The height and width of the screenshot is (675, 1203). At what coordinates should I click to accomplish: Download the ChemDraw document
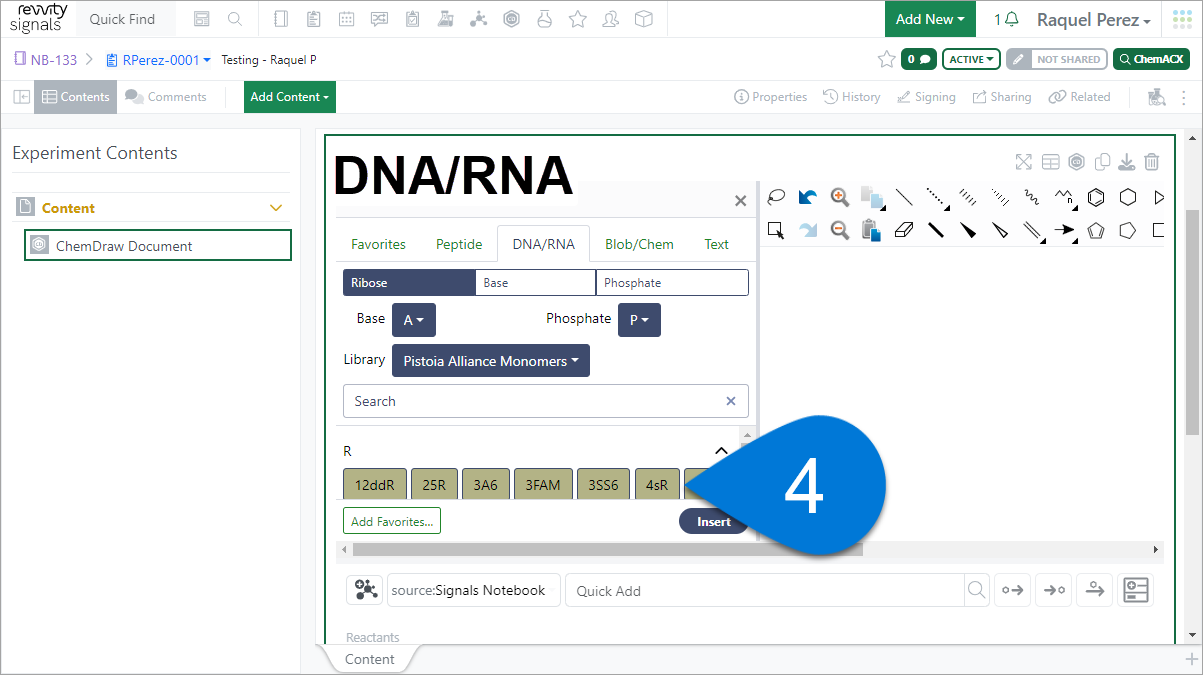[1126, 162]
